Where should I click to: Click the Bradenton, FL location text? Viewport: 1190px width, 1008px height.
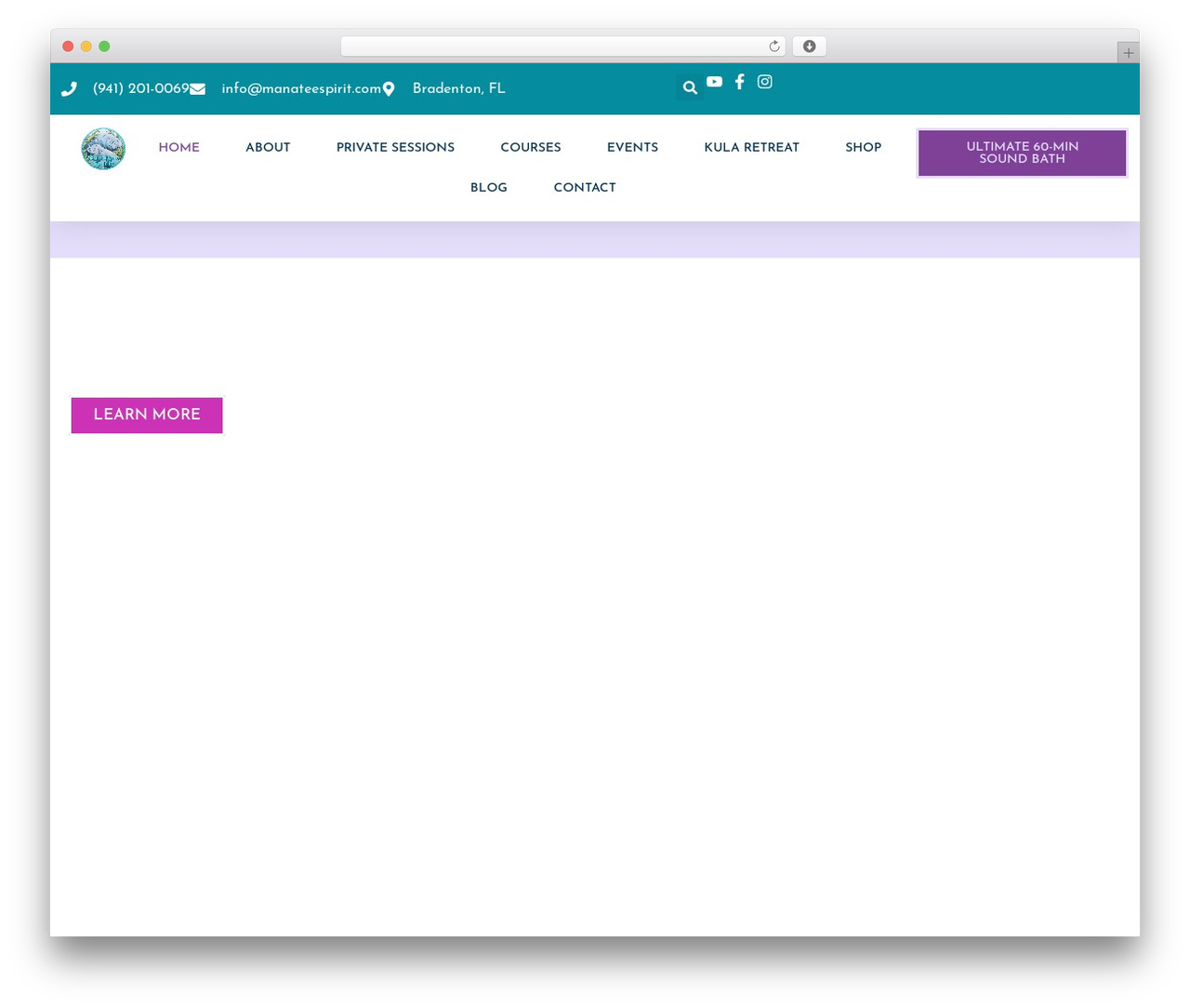(x=459, y=88)
